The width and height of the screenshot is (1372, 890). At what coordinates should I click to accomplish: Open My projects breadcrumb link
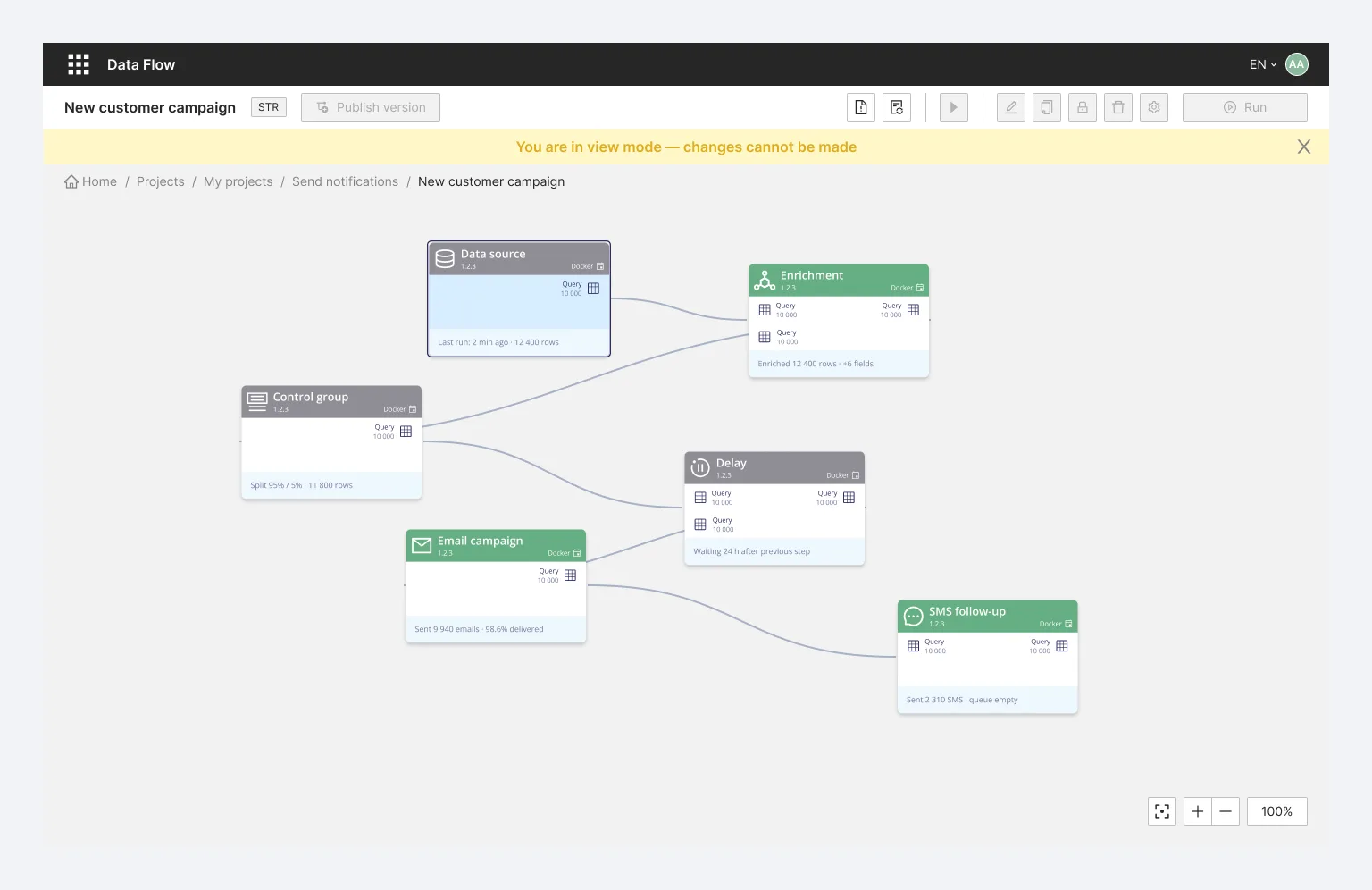tap(238, 181)
